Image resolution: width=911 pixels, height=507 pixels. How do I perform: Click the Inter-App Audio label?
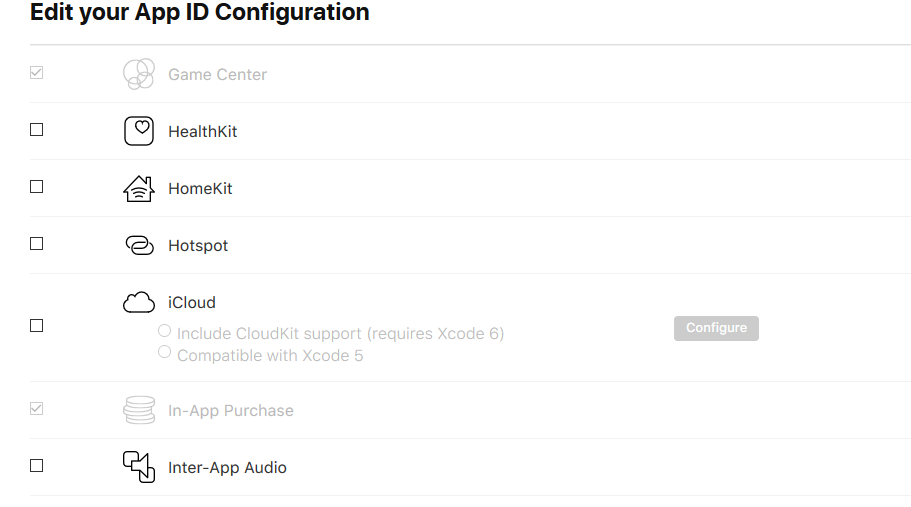coord(227,467)
